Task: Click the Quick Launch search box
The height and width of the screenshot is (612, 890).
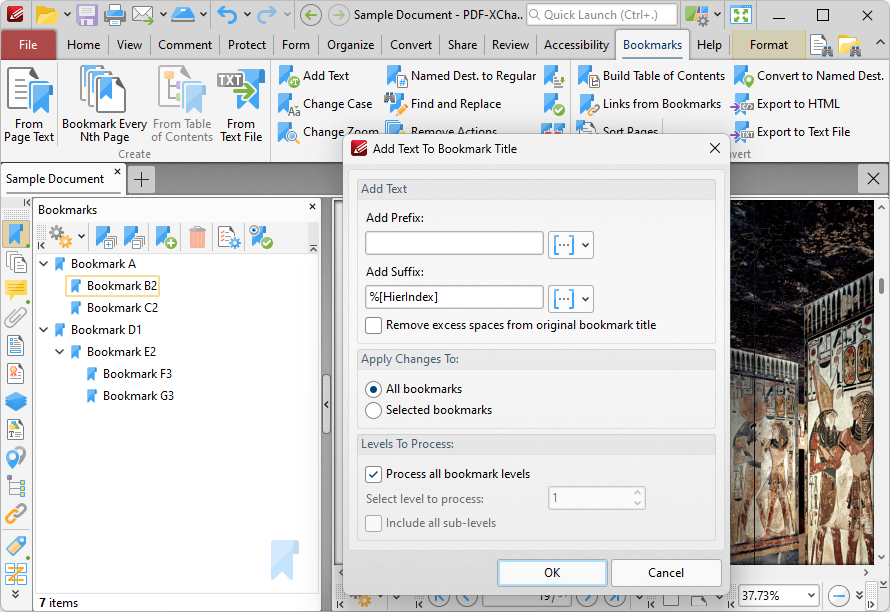Action: [x=602, y=15]
